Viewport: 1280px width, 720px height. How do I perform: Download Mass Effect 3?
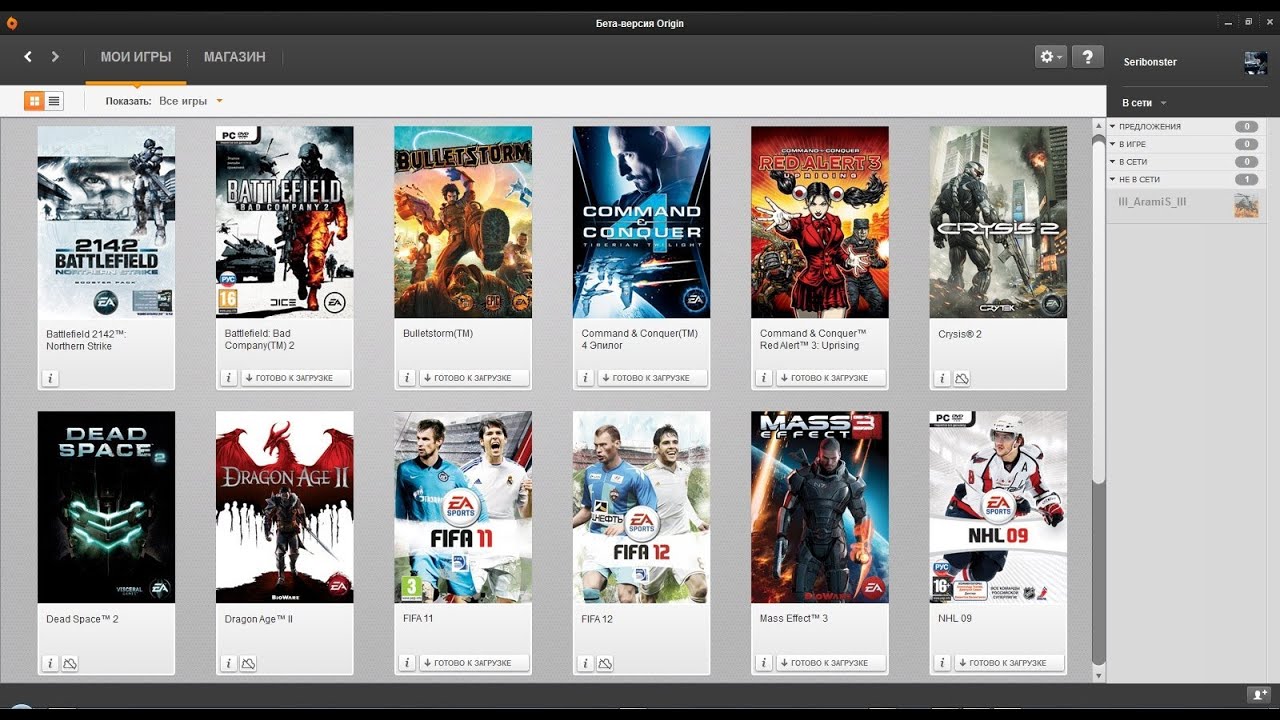pos(830,663)
